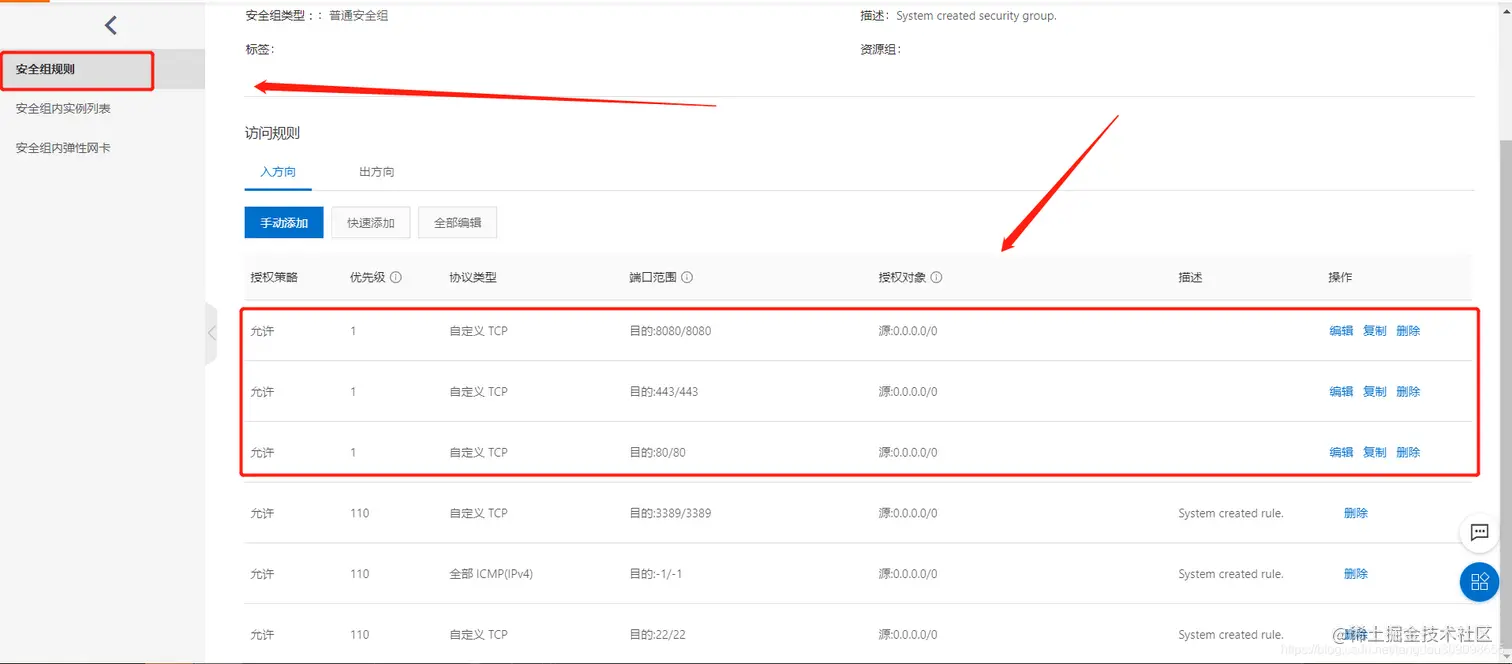Delete the 8080/8080 rule
1512x664 pixels.
[x=1408, y=331]
